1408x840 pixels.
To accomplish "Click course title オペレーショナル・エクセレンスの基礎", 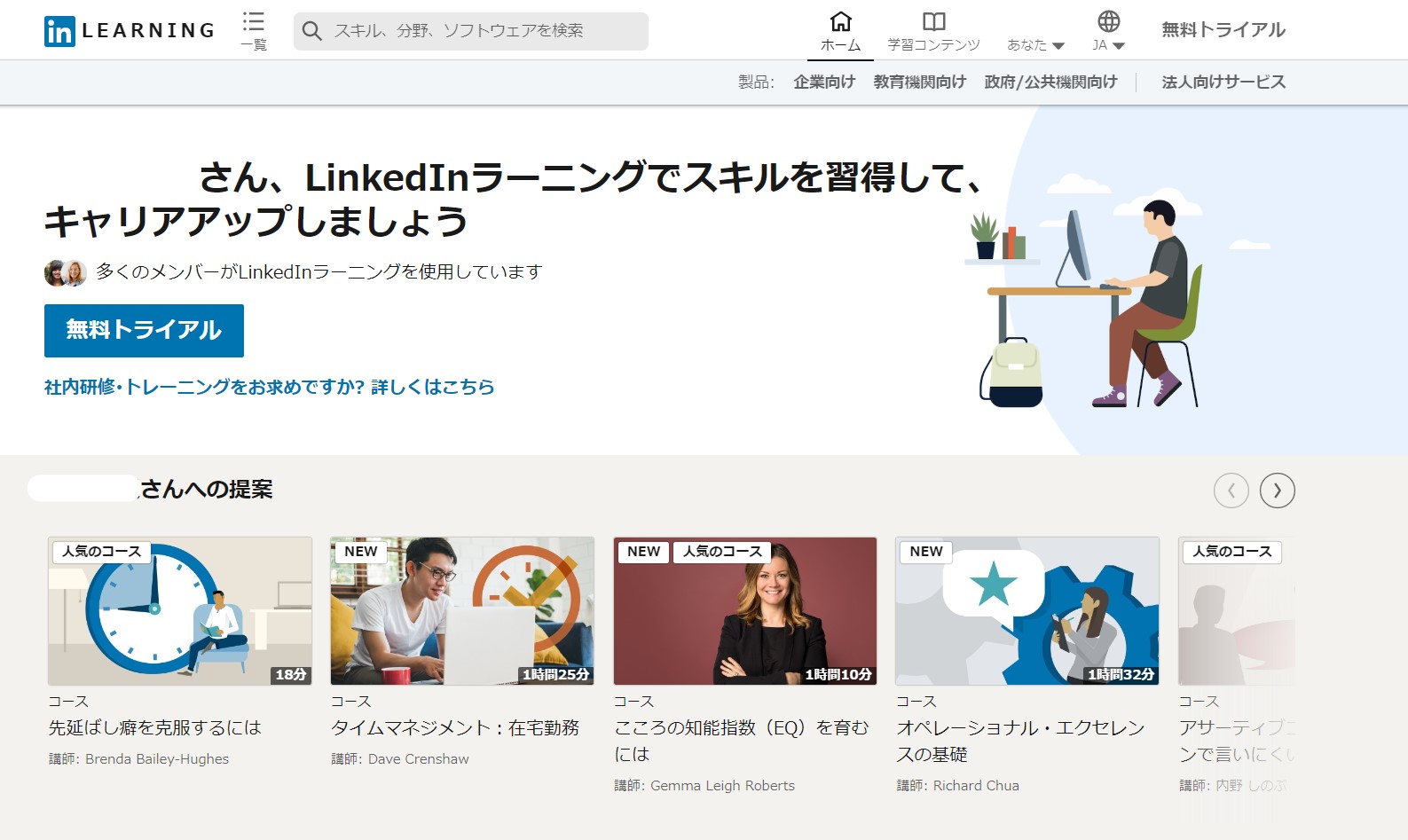I will click(x=1020, y=741).
